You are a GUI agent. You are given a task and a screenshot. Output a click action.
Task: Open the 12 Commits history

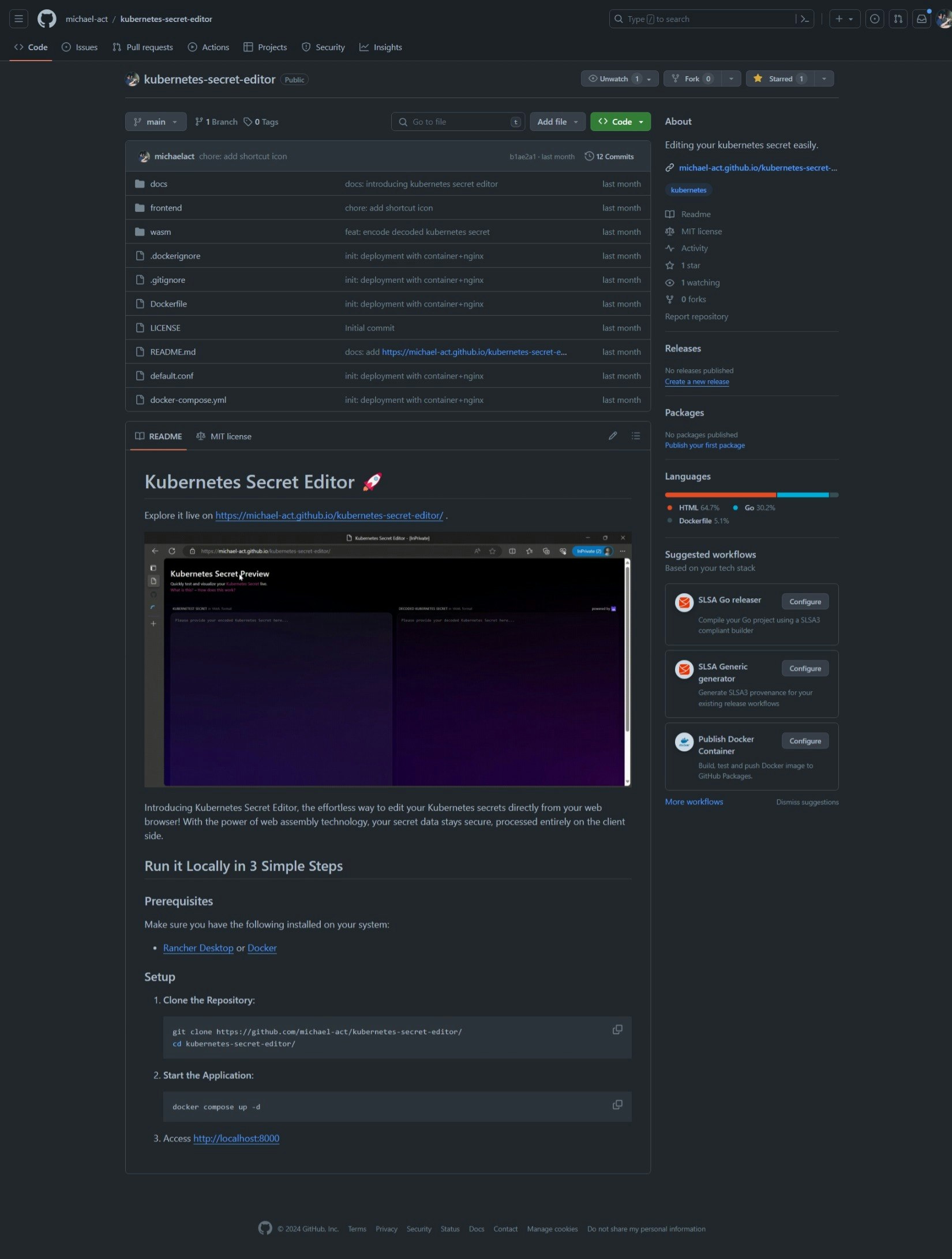pos(609,156)
